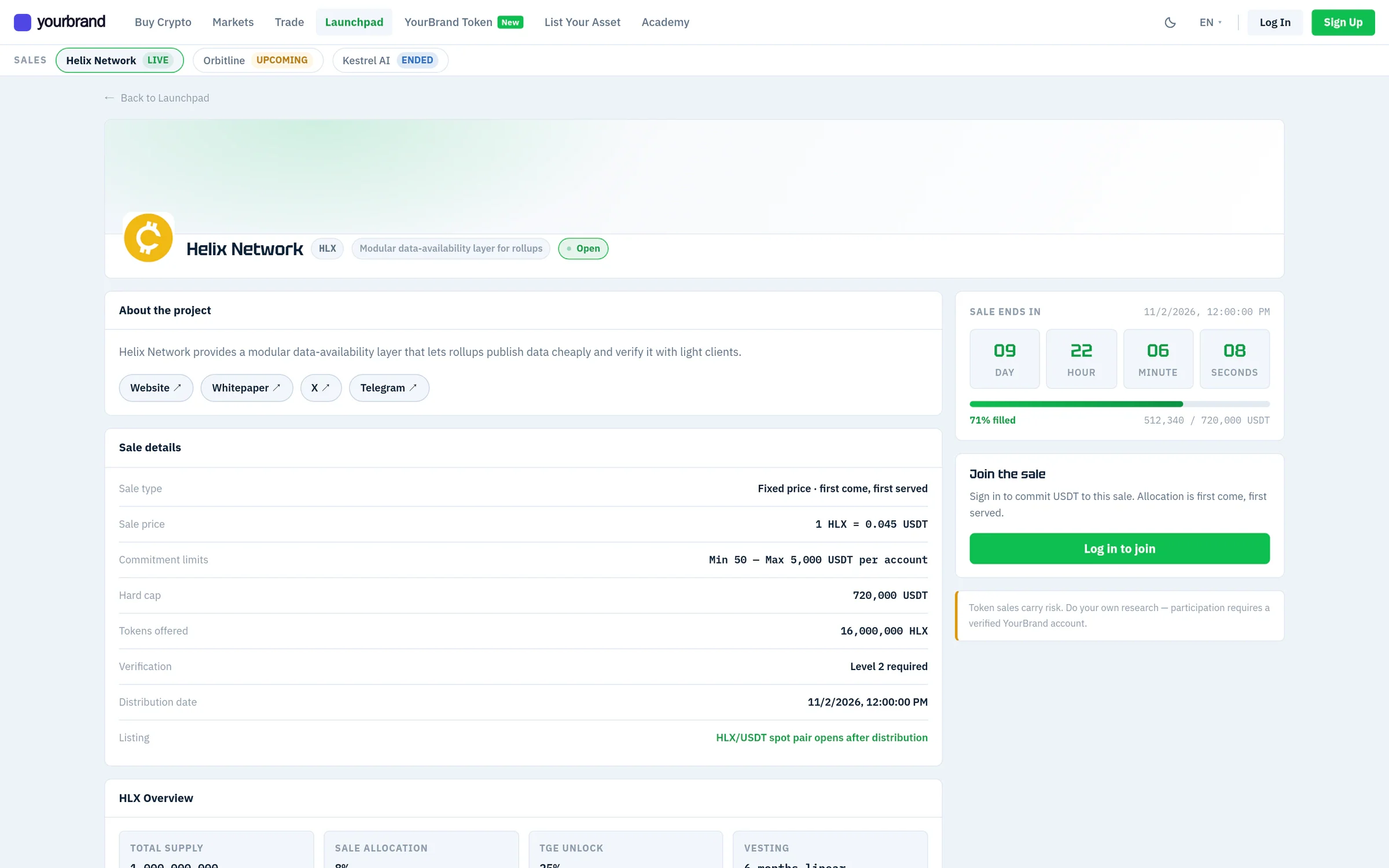Viewport: 1389px width, 868px height.
Task: Click the Sign Up button
Action: pyautogui.click(x=1343, y=22)
